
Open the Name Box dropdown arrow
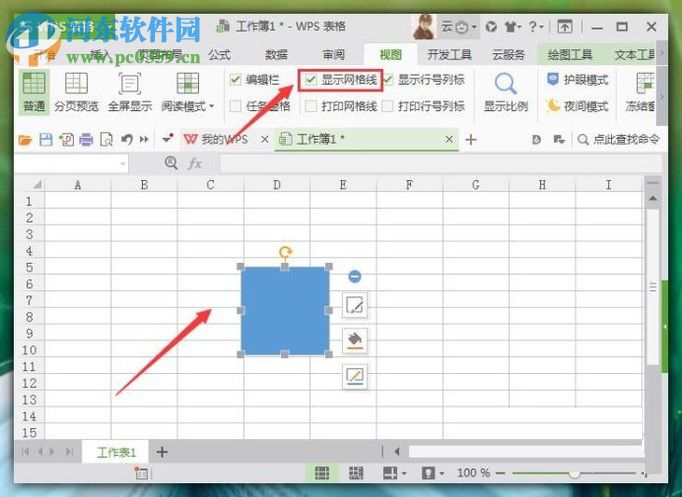click(123, 164)
